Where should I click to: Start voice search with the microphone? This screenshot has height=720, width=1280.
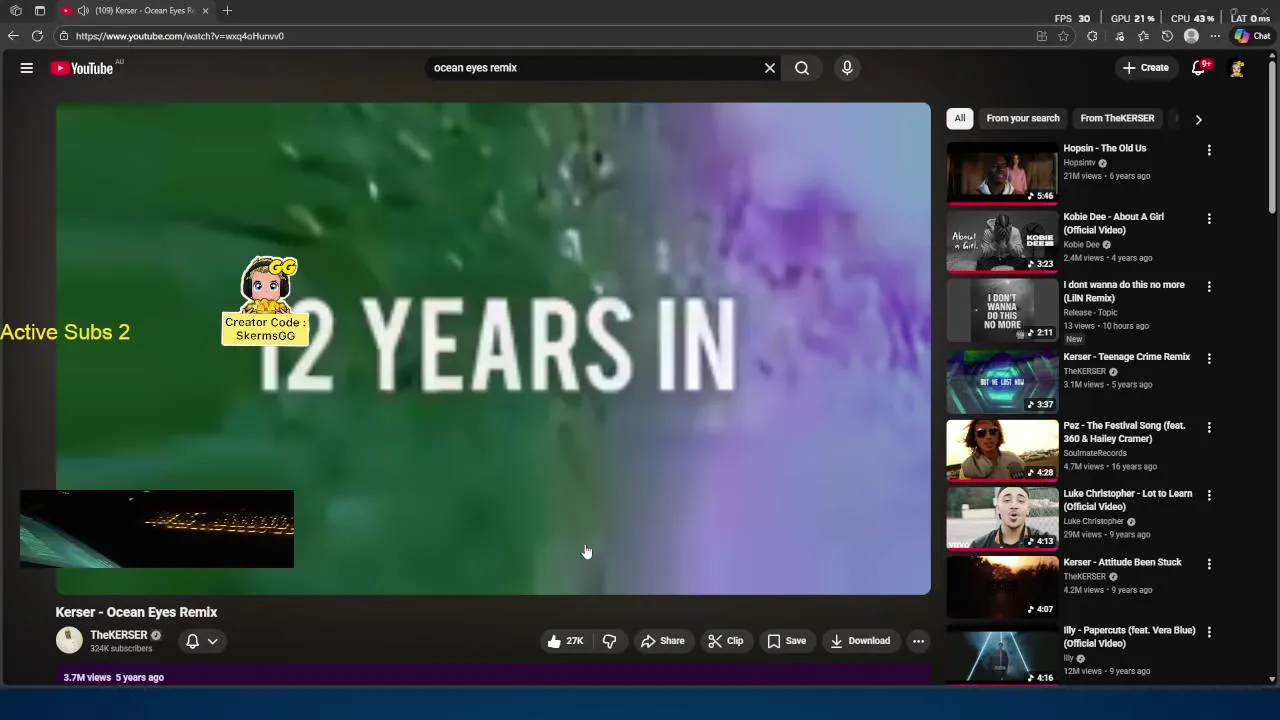[x=847, y=68]
